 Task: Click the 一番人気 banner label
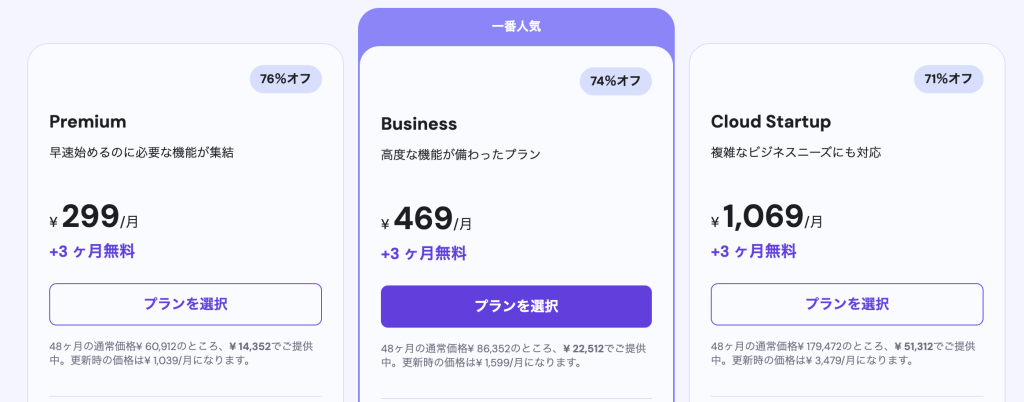[x=516, y=27]
